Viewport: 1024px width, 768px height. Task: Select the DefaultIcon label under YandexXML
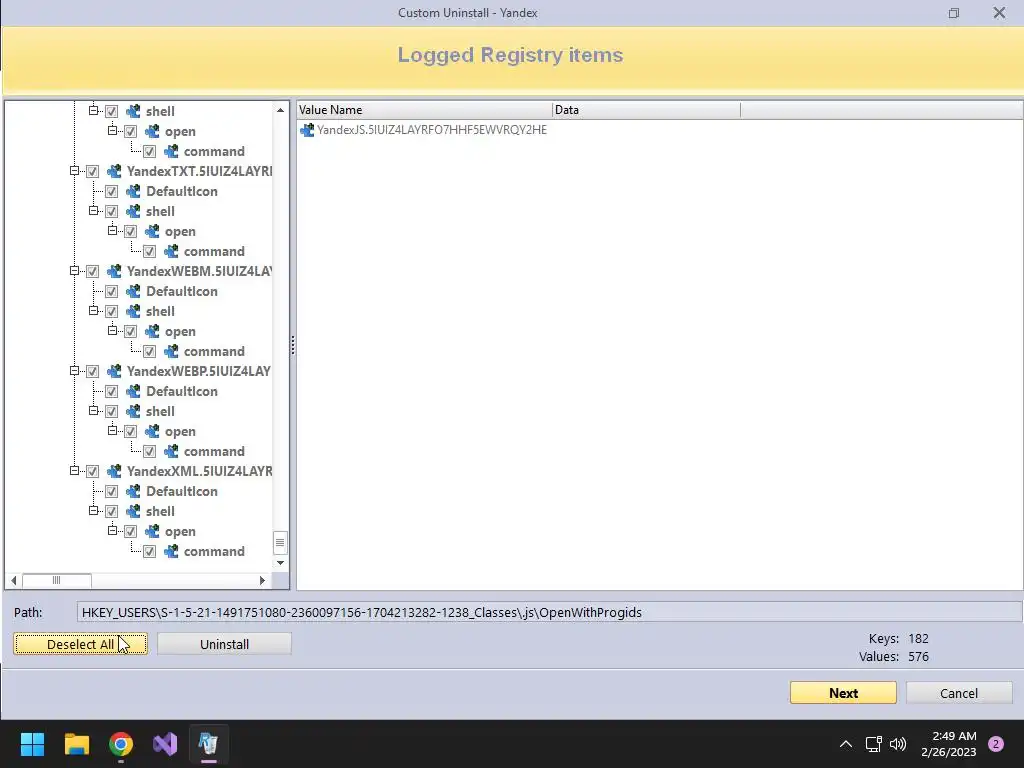tap(182, 491)
